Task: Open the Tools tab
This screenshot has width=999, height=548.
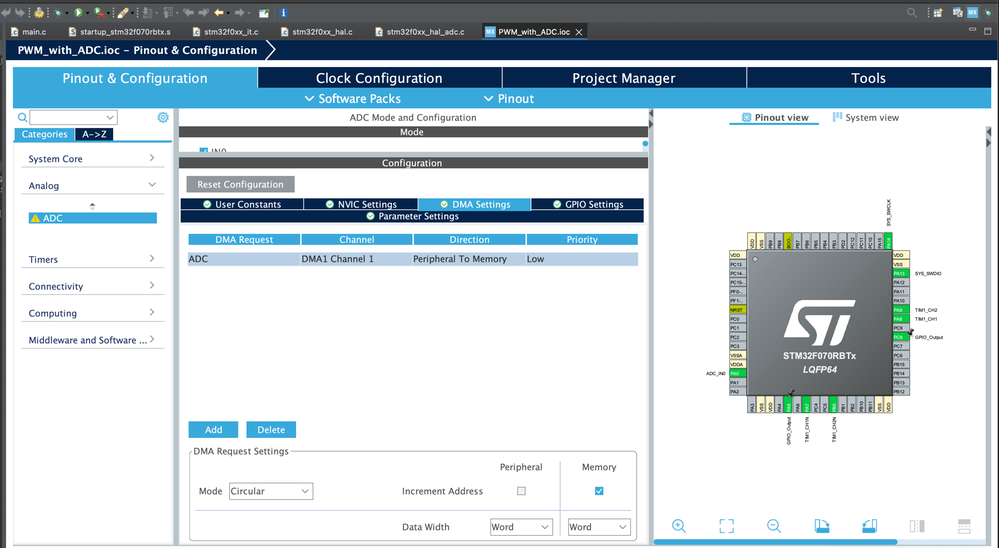Action: pyautogui.click(x=868, y=78)
